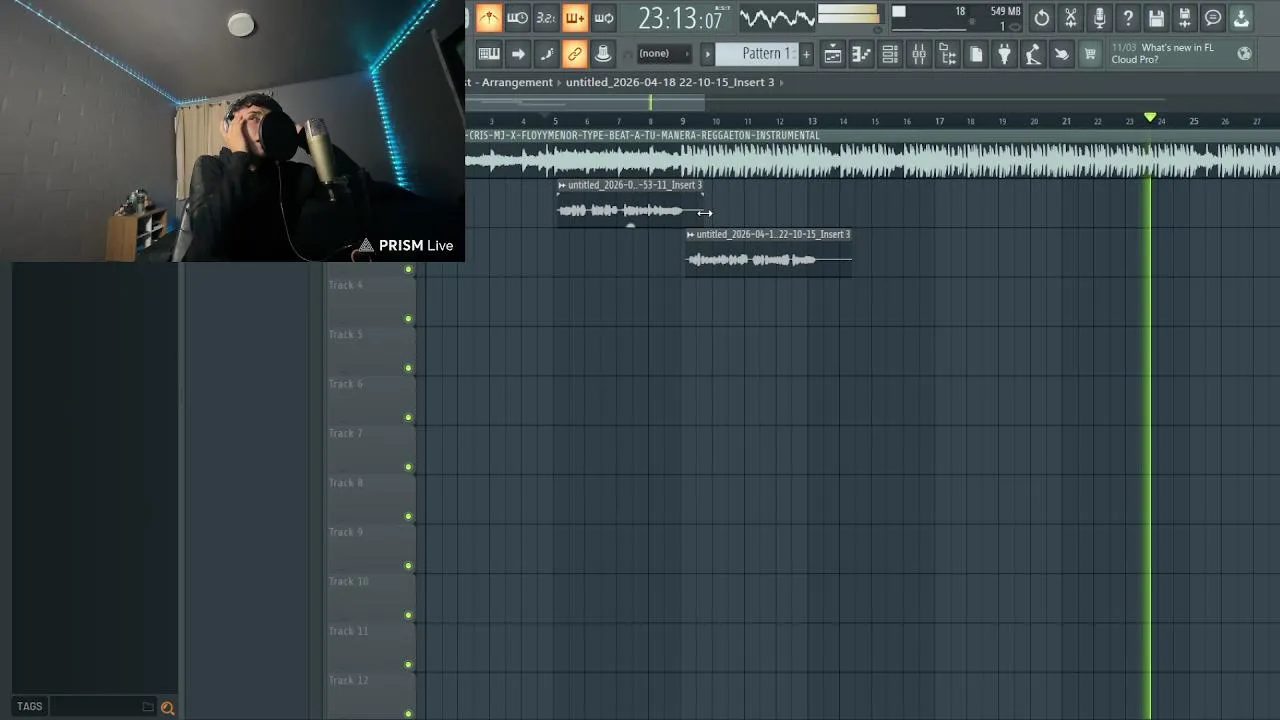Click the undo history icon

(x=1042, y=18)
